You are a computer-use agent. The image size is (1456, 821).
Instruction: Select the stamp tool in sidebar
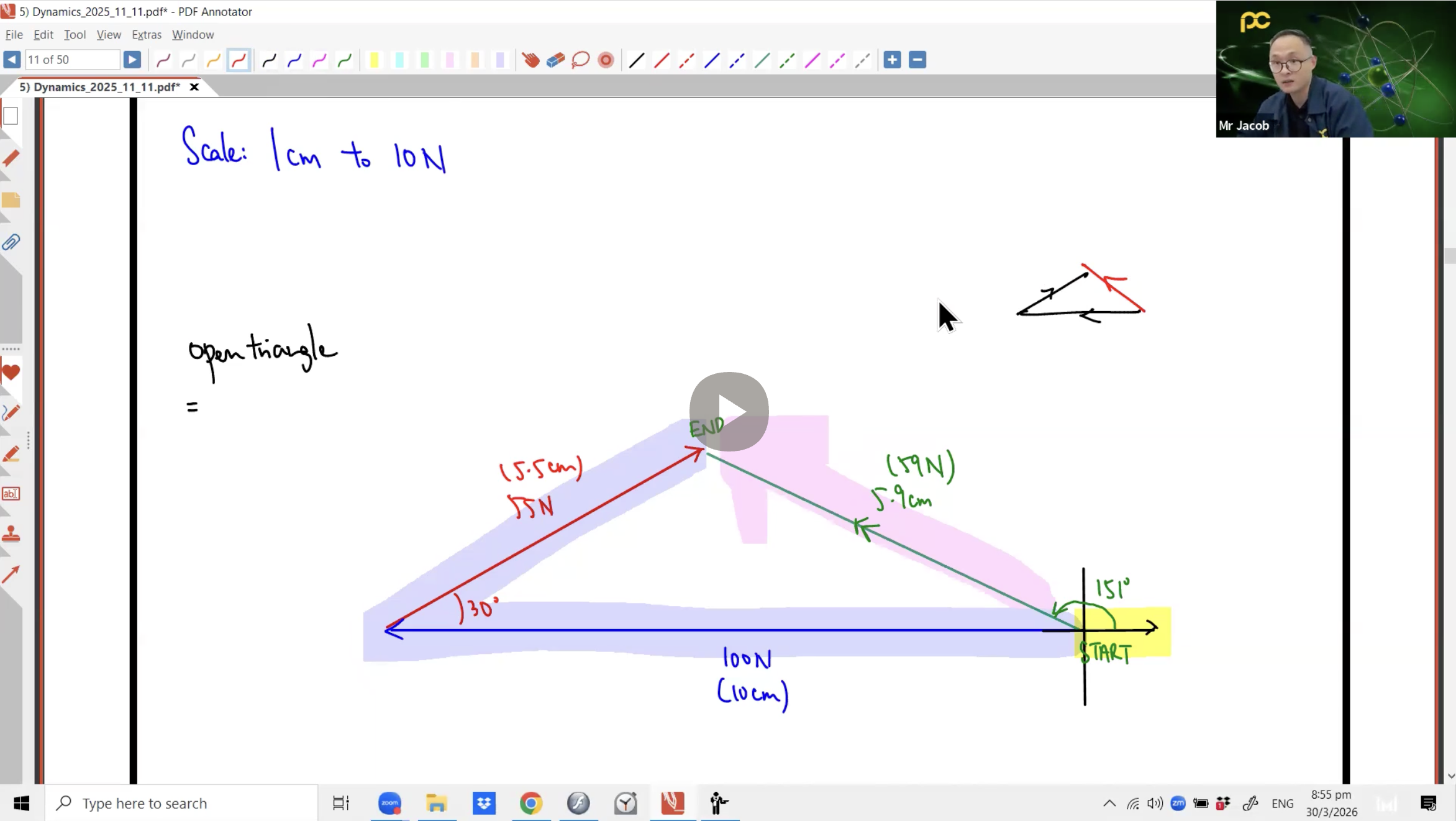pyautogui.click(x=11, y=534)
